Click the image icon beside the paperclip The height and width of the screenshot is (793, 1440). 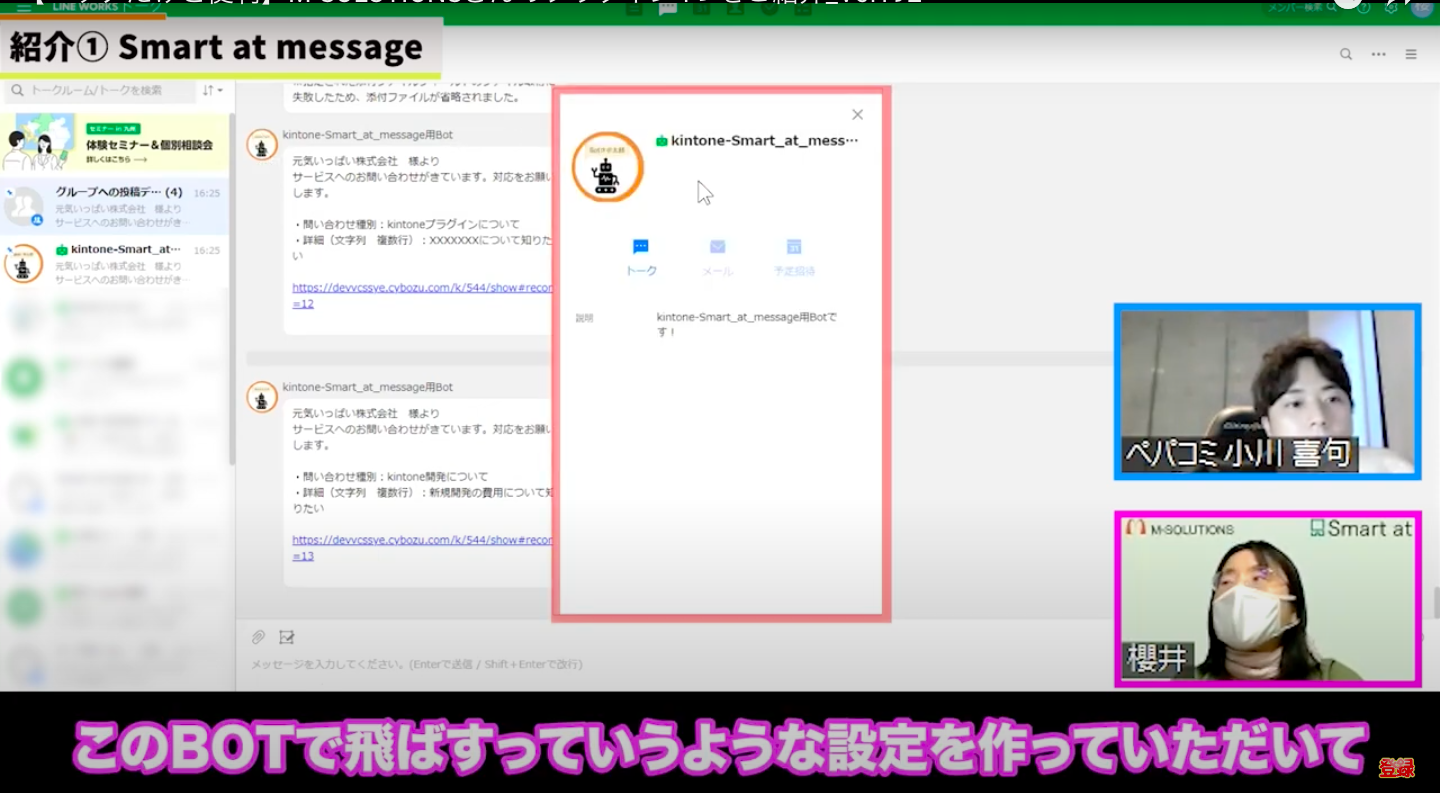pyautogui.click(x=287, y=637)
